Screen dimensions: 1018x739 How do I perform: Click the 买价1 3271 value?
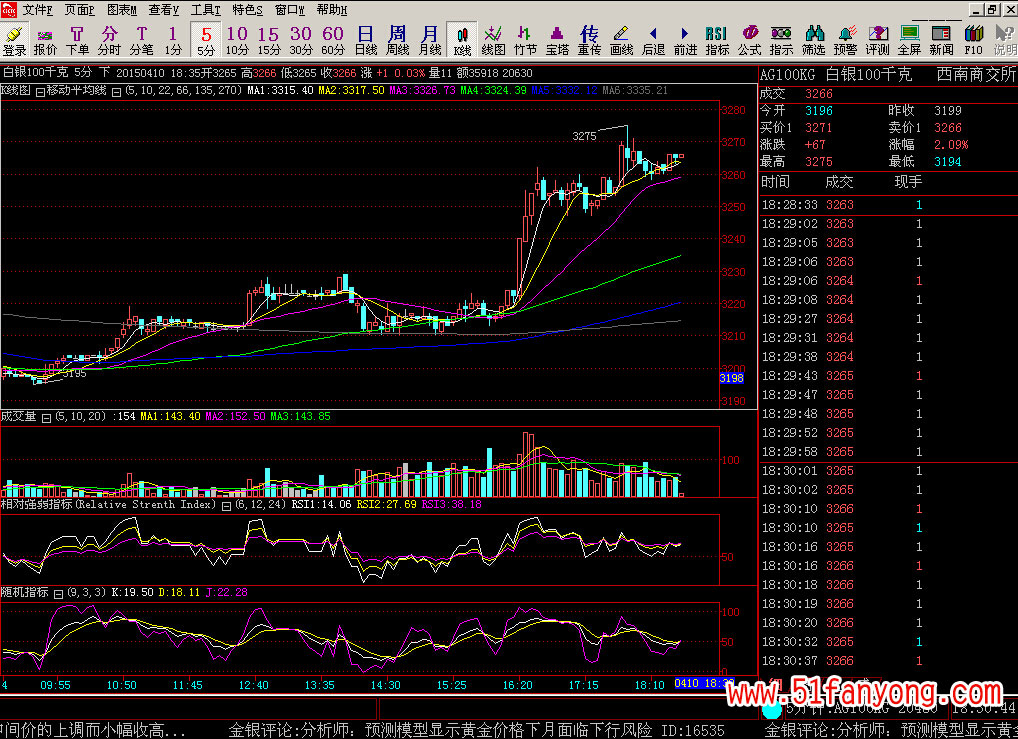(x=818, y=128)
